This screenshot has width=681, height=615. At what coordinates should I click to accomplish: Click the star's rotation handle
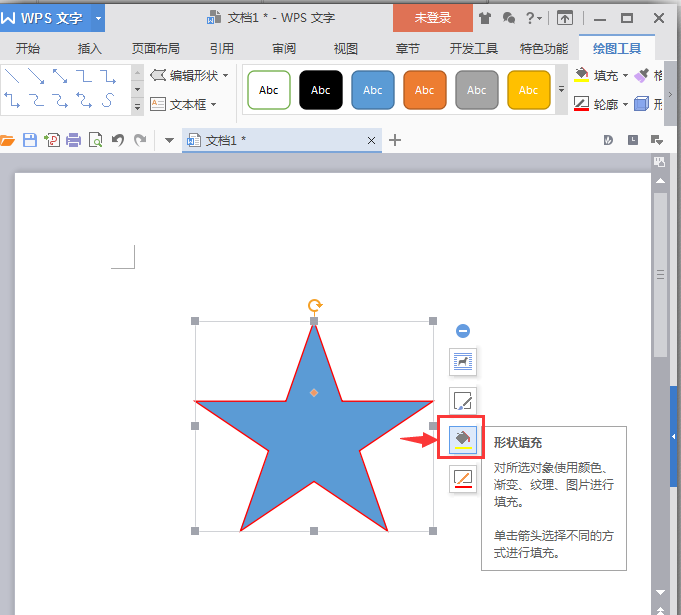tap(314, 306)
